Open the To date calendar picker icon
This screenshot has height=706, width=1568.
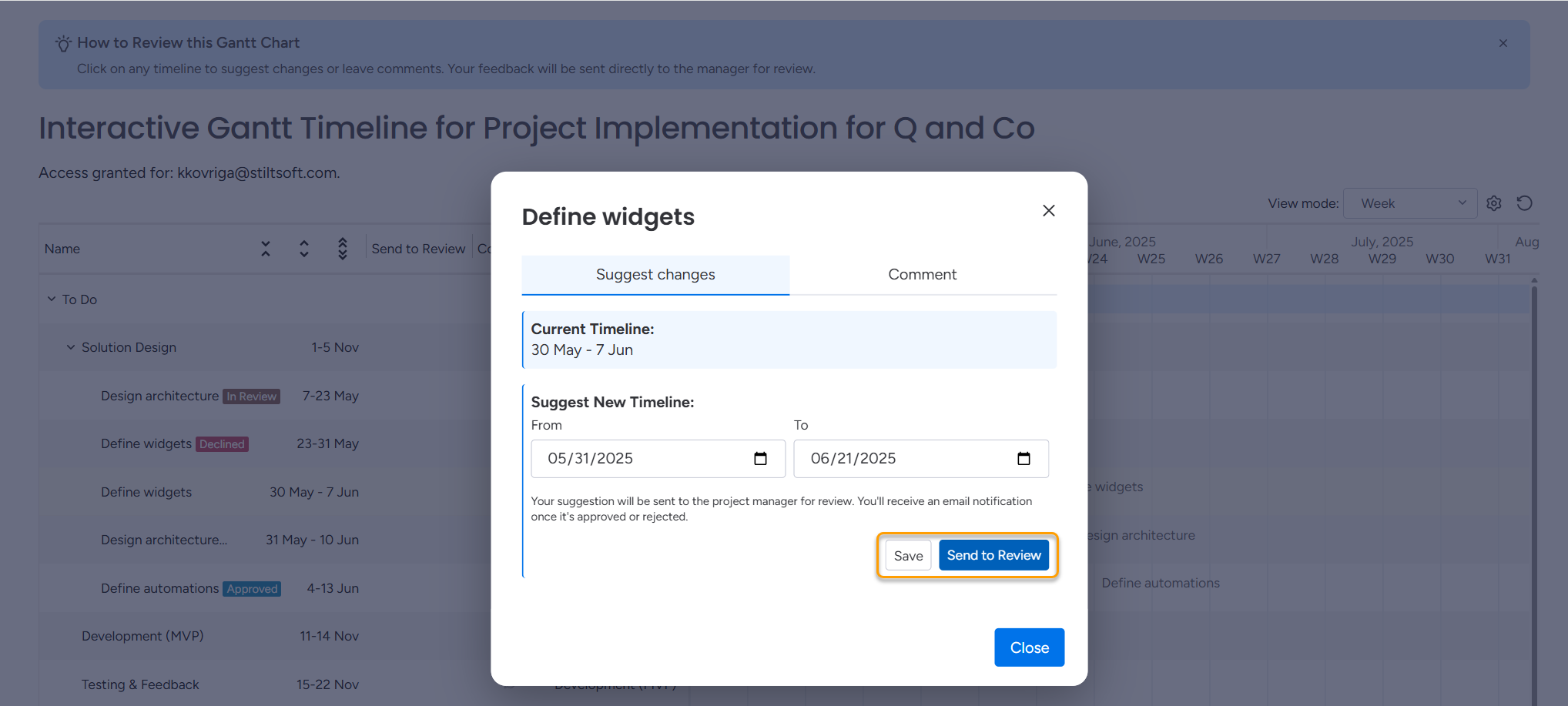[x=1024, y=459]
